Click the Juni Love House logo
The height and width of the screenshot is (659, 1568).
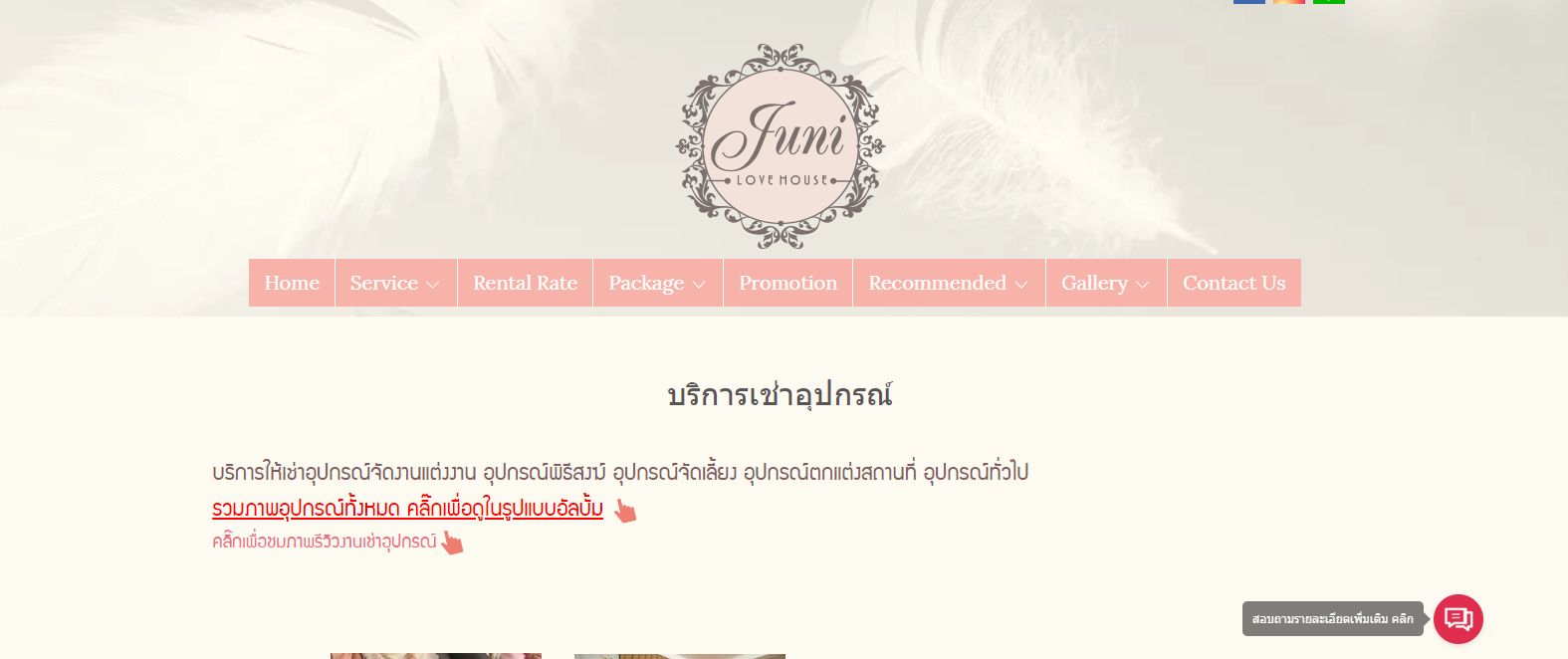click(781, 145)
